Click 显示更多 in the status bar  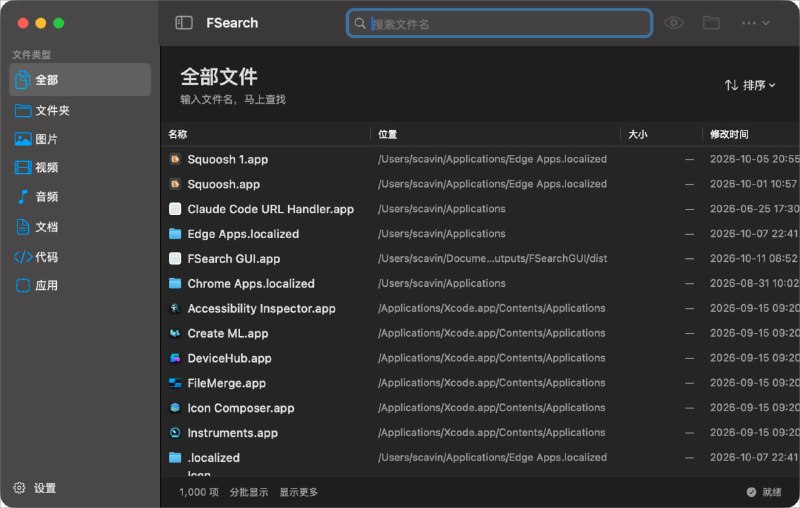298,492
